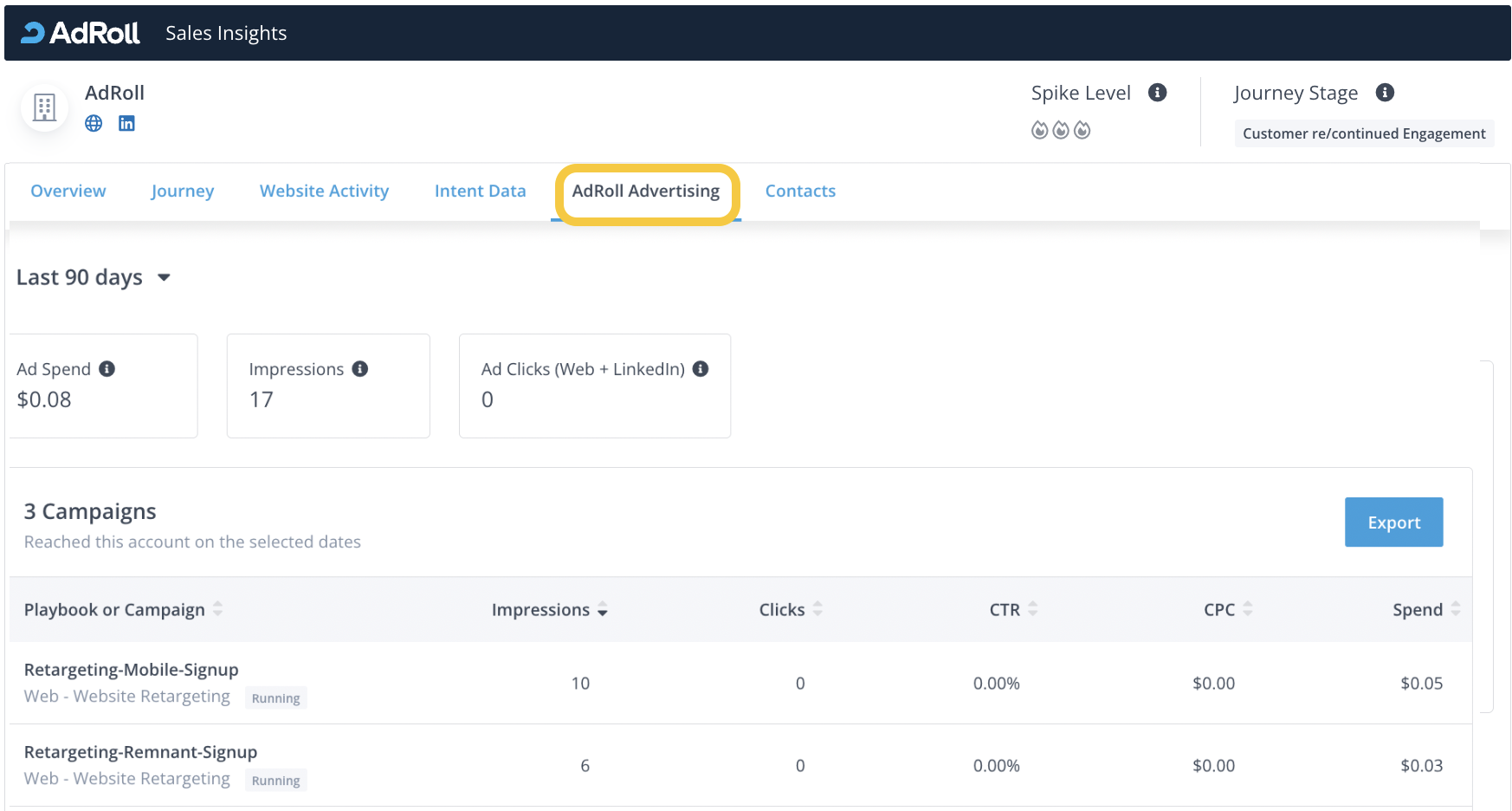The image size is (1512, 811).
Task: Open the Retargeting-Remnant-Signup campaign
Action: [x=141, y=752]
